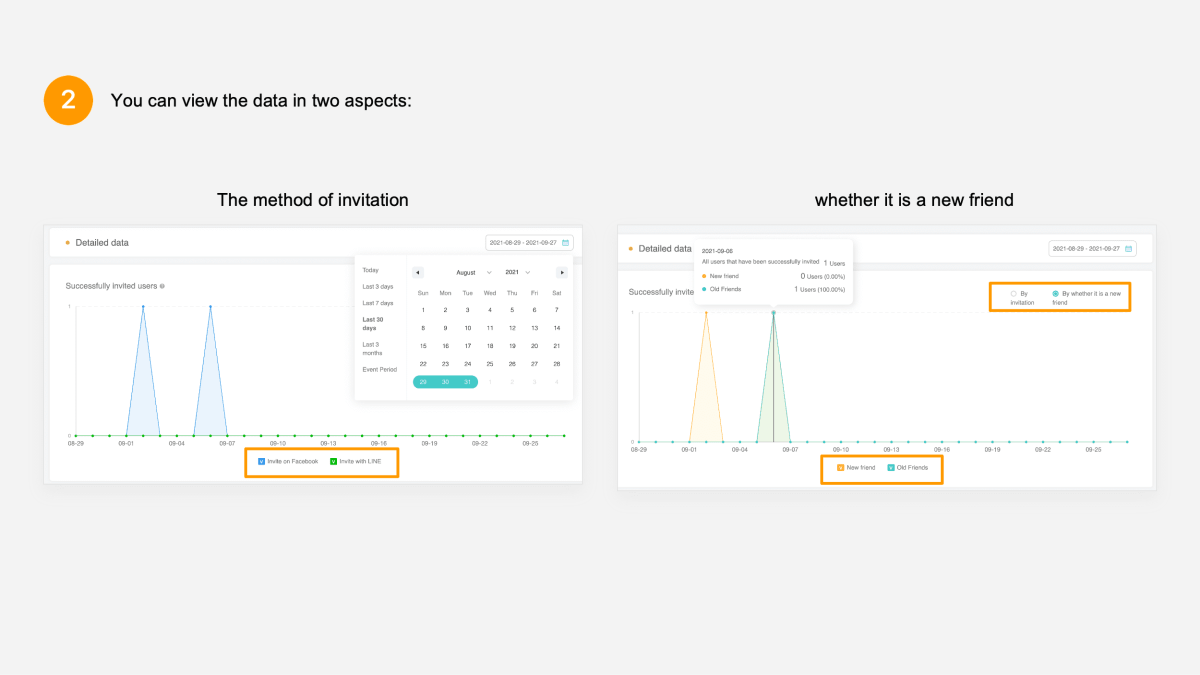Go to previous month in calendar
This screenshot has width=1200, height=675.
coord(418,272)
